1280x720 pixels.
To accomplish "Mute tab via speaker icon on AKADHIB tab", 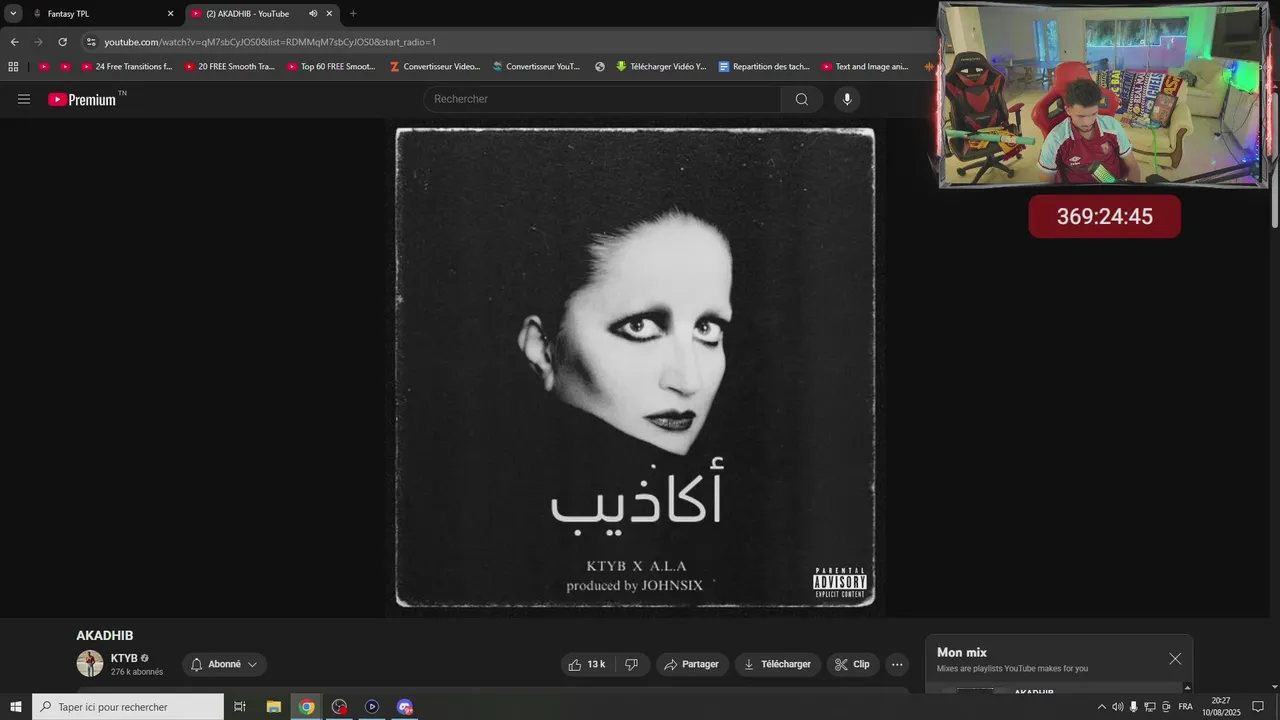I will [313, 14].
